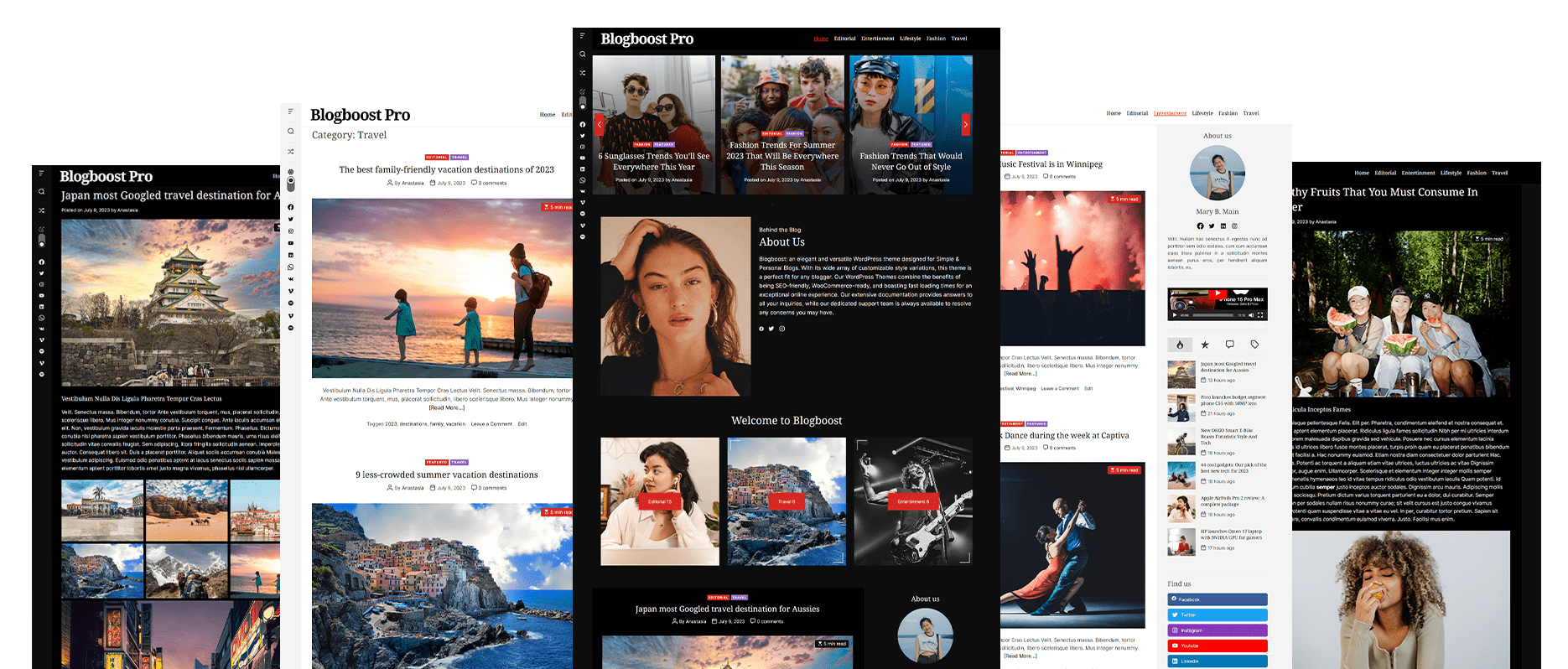The image size is (1568, 669).
Task: Click Facebook icon under About Us text
Action: (x=761, y=329)
